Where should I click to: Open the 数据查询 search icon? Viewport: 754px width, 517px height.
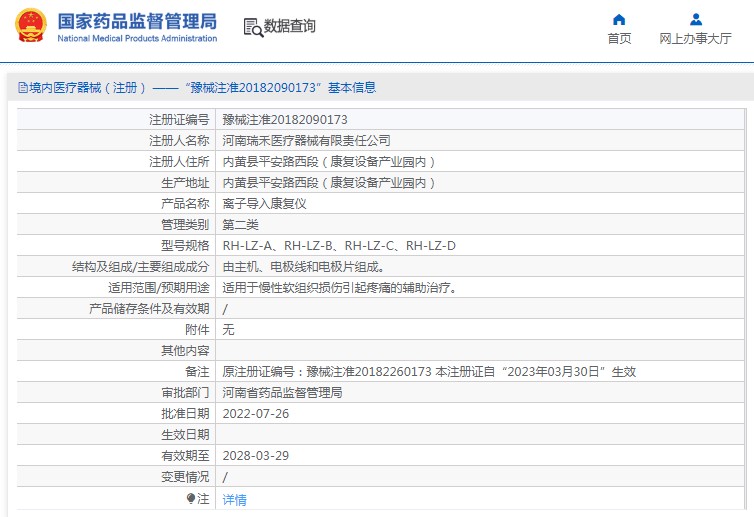coord(253,27)
